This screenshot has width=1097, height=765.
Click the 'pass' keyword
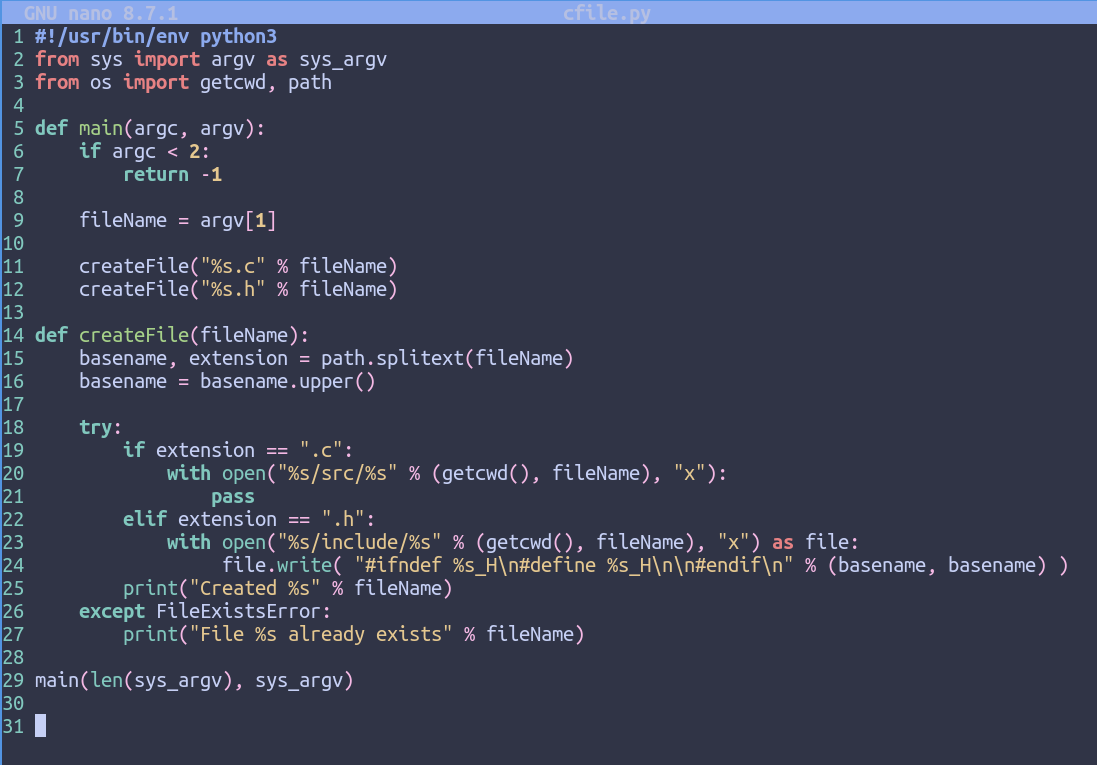click(x=233, y=497)
